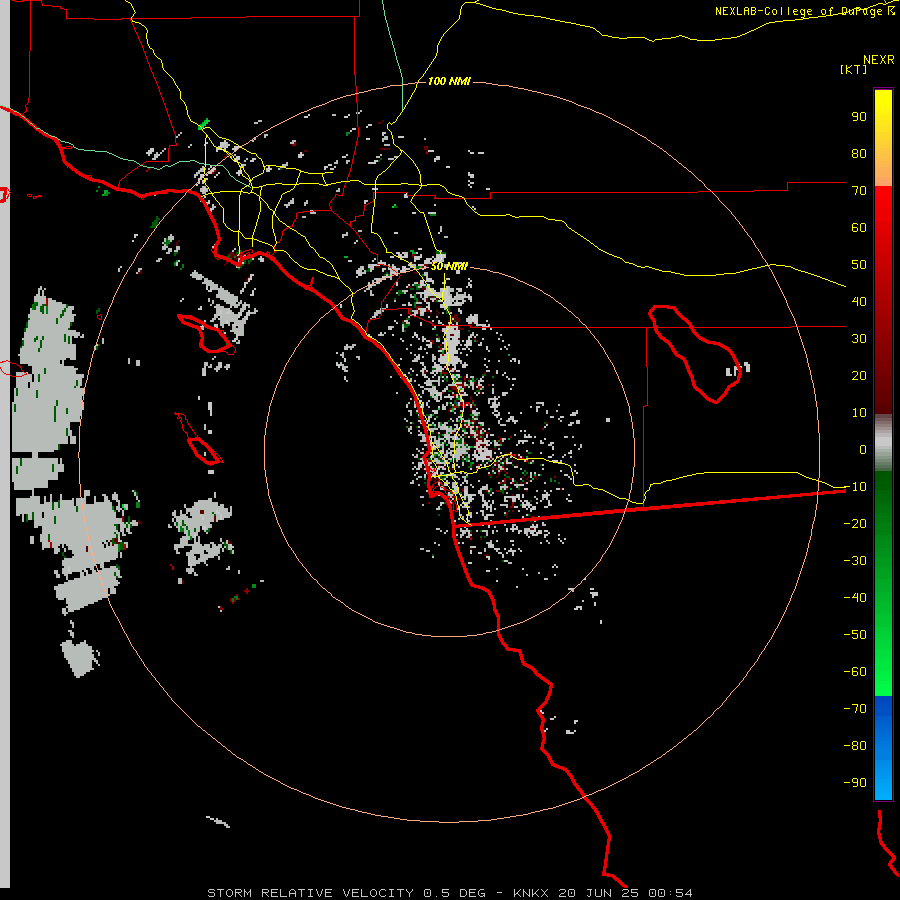Click the 100 NMI range ring label
Screen dimensions: 900x900
(x=449, y=81)
